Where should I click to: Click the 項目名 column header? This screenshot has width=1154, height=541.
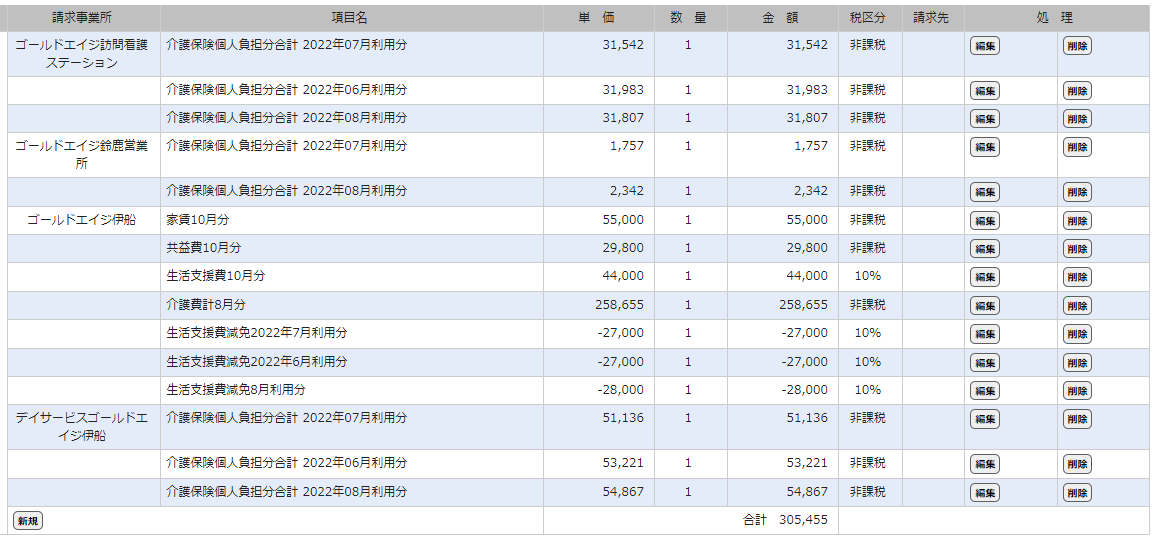350,18
